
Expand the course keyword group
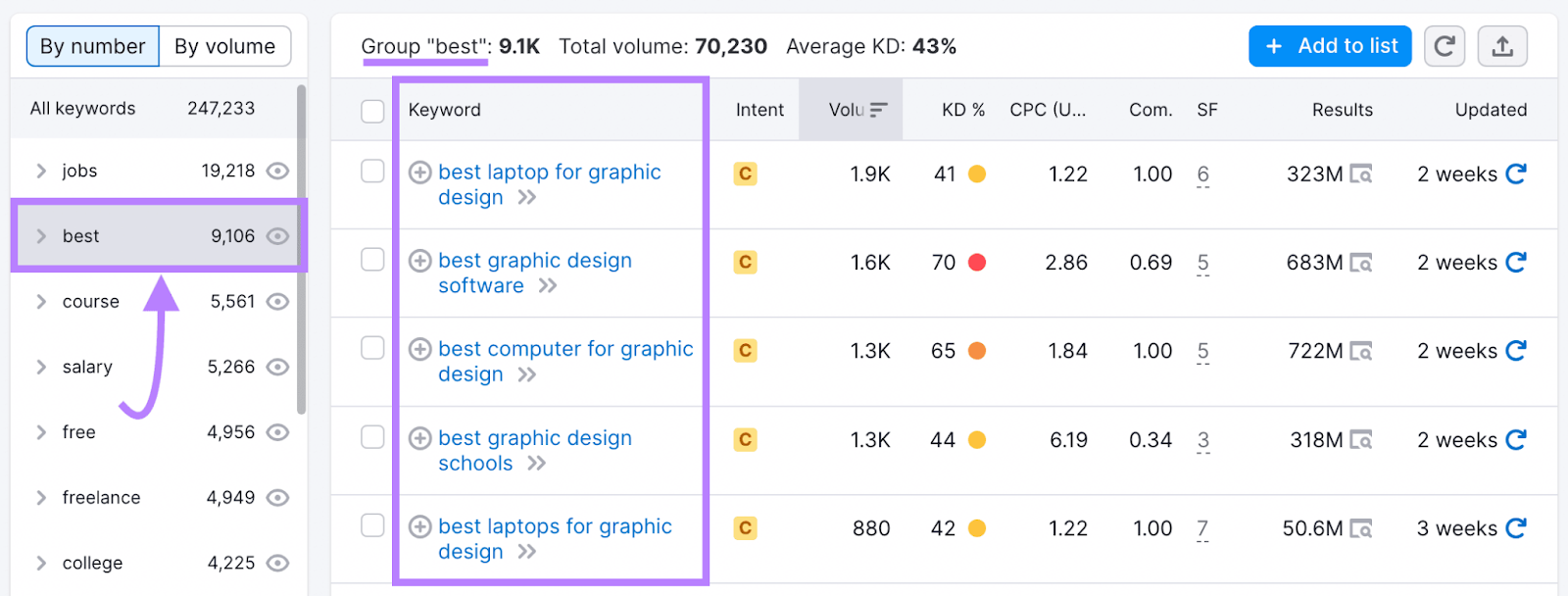[x=41, y=301]
